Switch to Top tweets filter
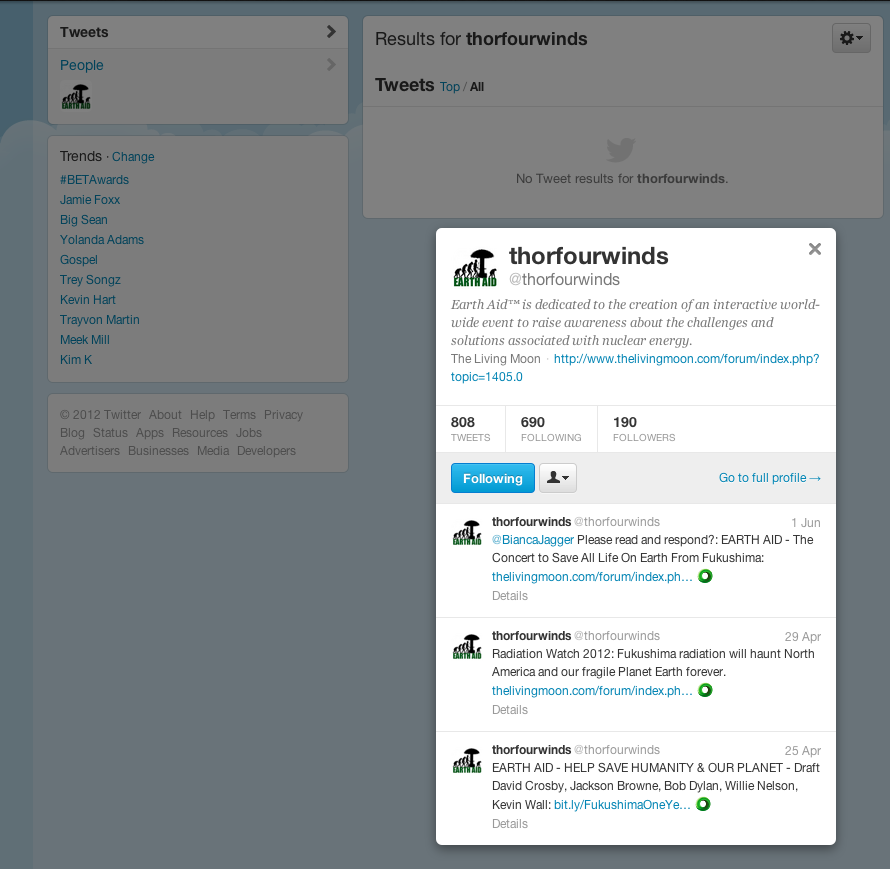The image size is (890, 869). coord(450,87)
